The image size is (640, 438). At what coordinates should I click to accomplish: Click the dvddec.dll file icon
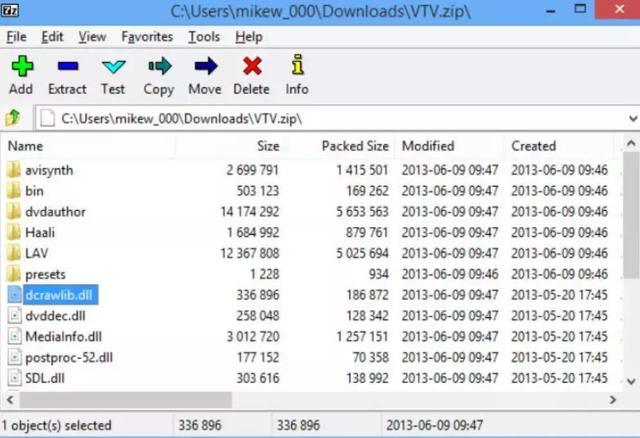[x=15, y=316]
